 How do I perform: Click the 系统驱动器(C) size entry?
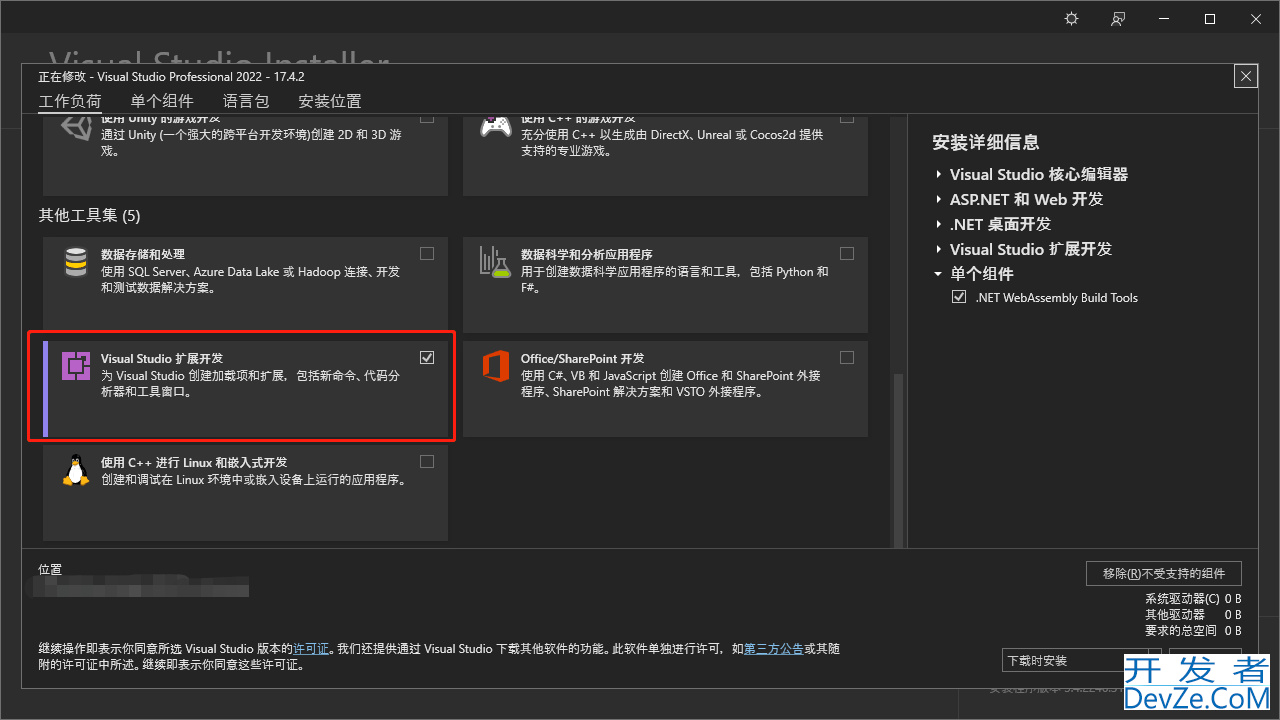pyautogui.click(x=1193, y=599)
